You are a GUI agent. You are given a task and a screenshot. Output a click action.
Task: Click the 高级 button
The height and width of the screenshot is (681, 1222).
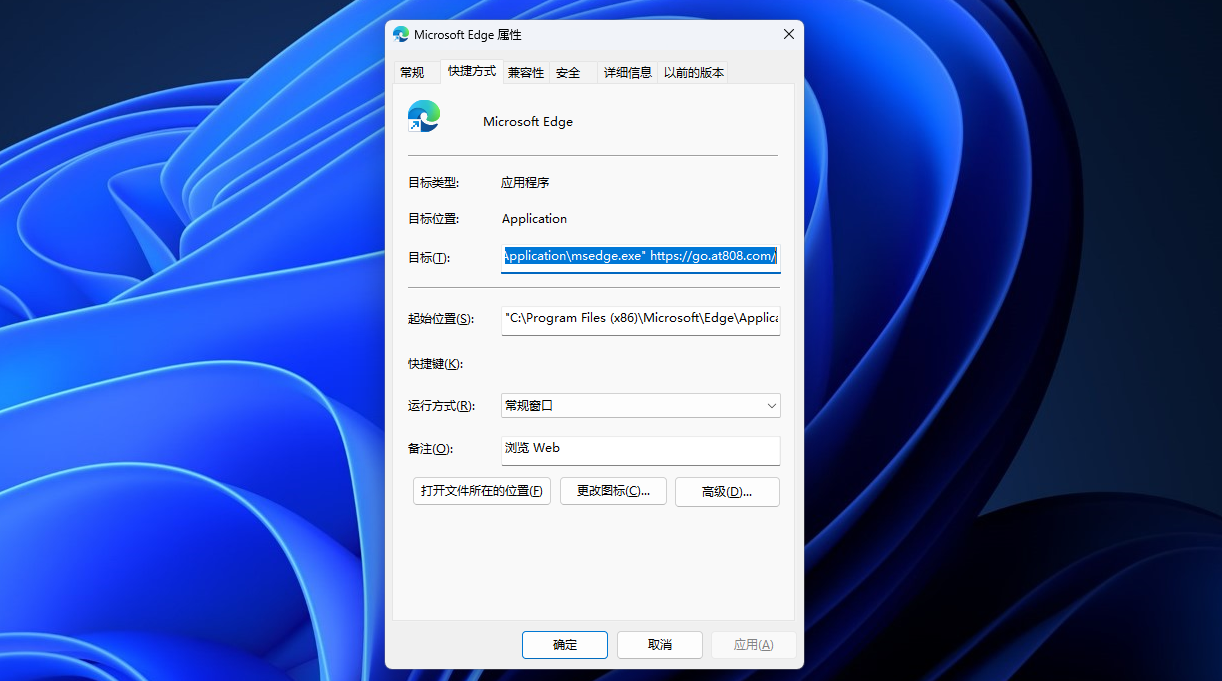pos(727,491)
